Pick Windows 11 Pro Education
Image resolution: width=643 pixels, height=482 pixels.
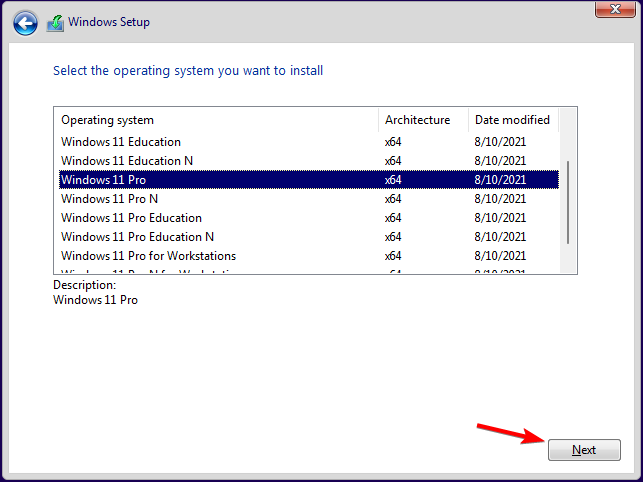[x=309, y=218]
